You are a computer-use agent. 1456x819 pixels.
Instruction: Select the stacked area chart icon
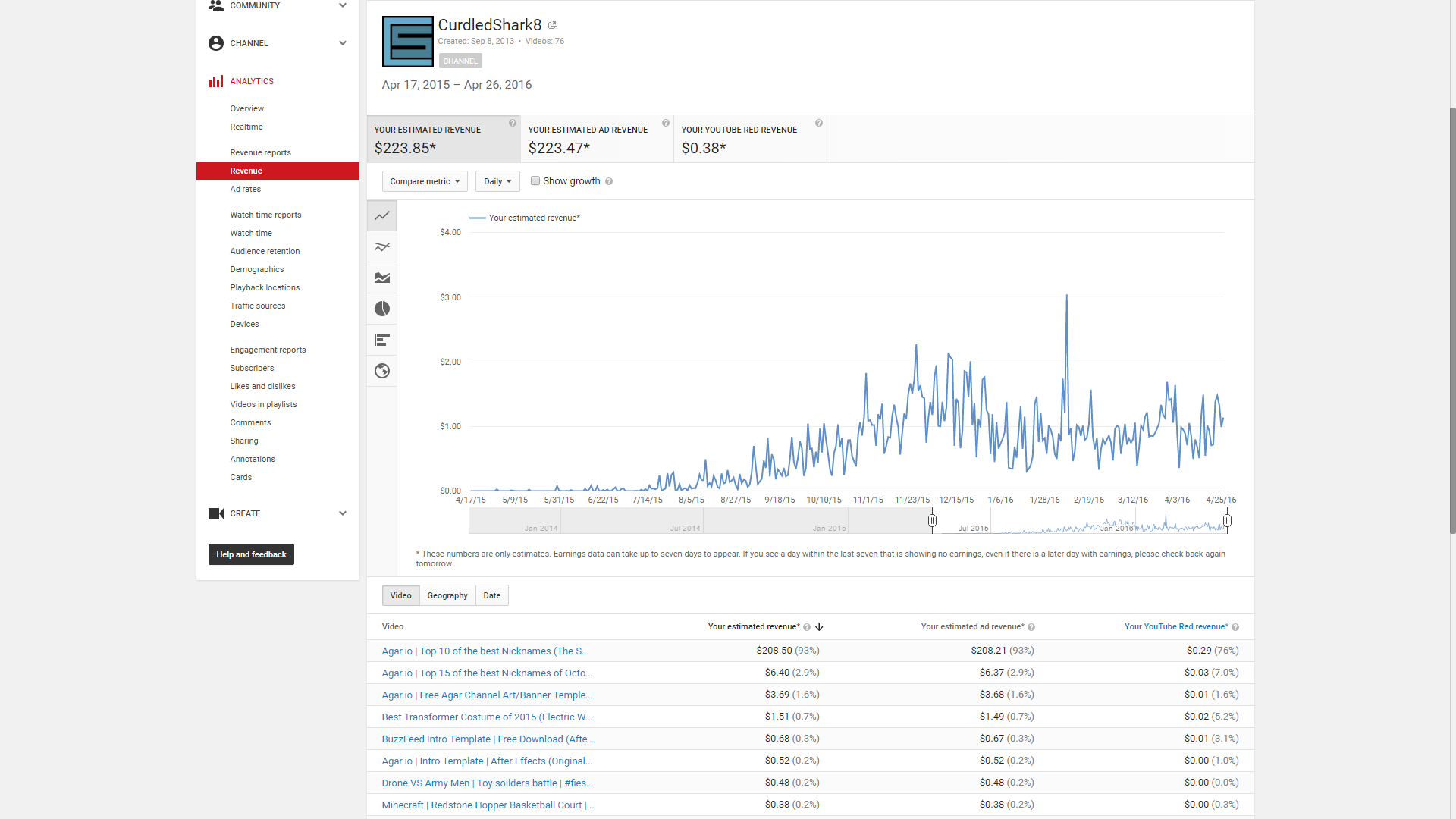382,278
